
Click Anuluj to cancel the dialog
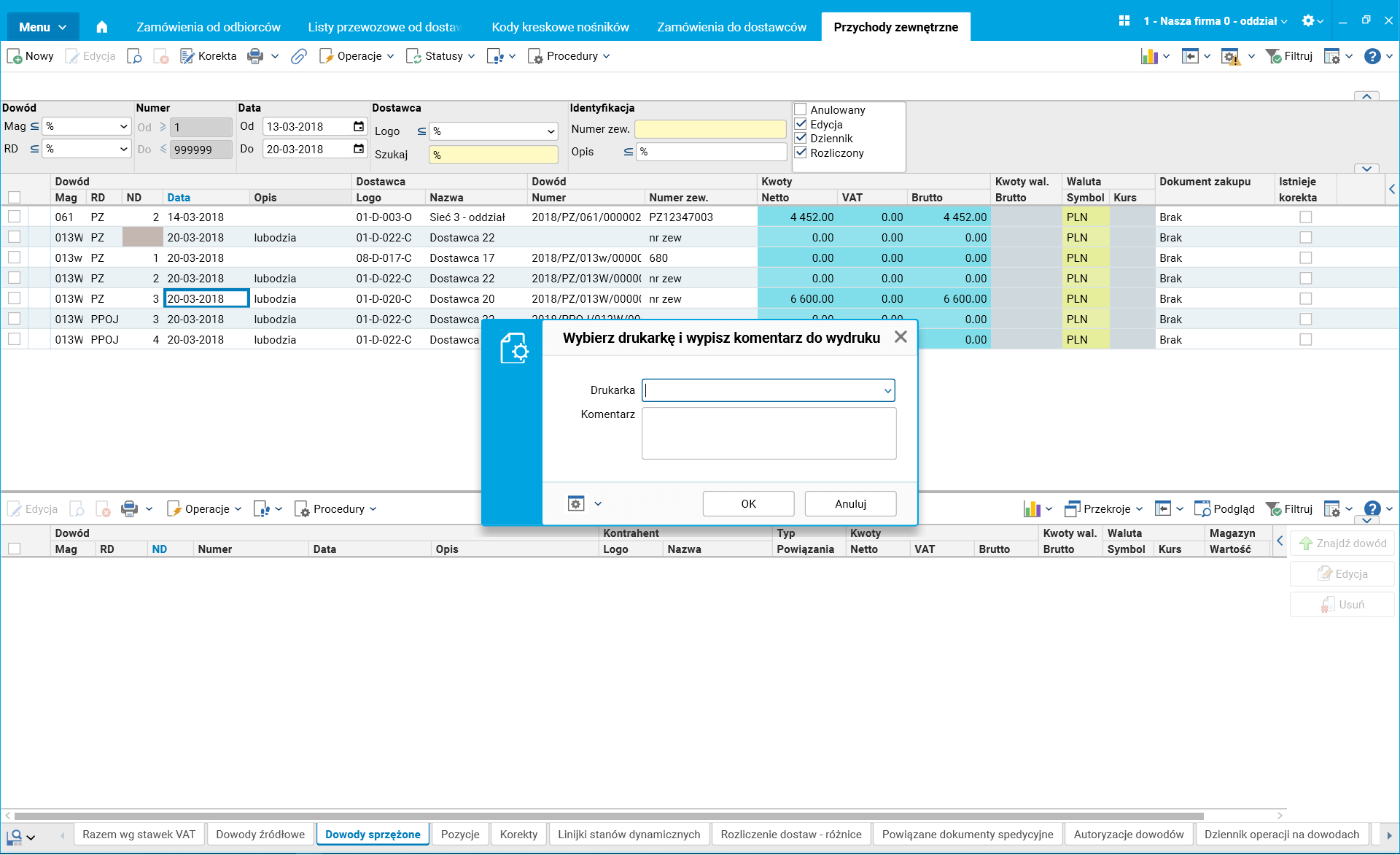pos(850,504)
